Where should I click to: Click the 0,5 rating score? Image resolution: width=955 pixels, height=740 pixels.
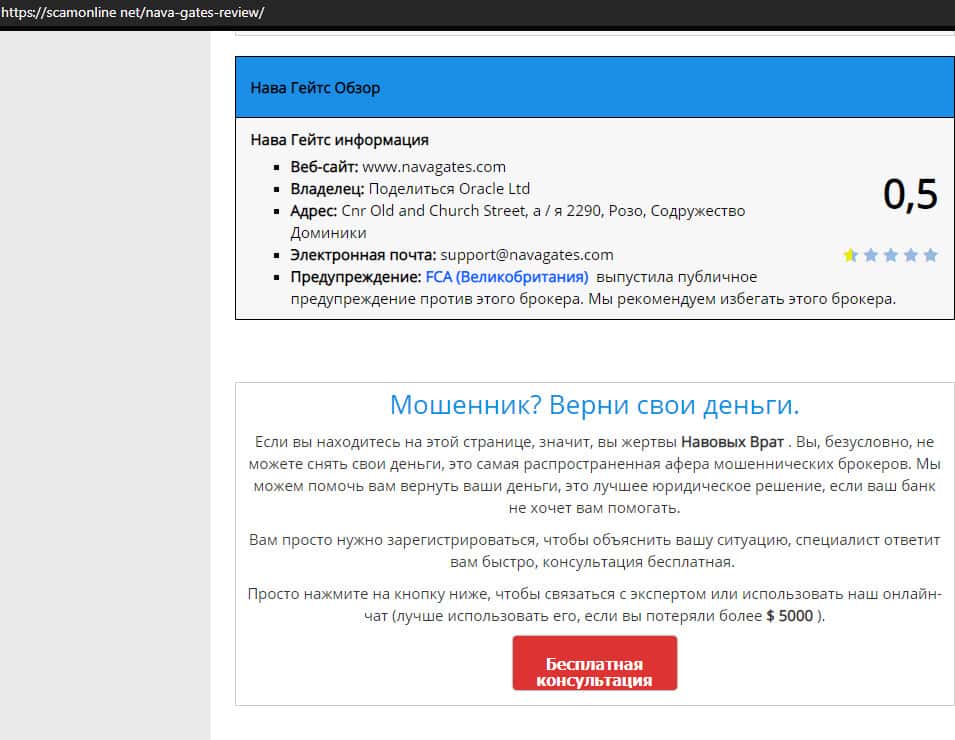click(910, 195)
